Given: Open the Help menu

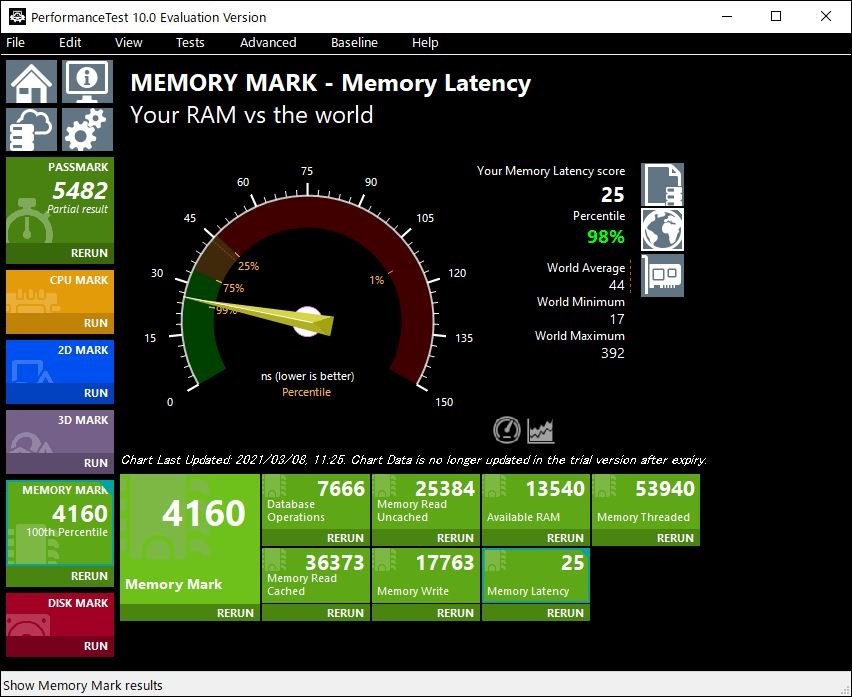Looking at the screenshot, I should pyautogui.click(x=425, y=42).
